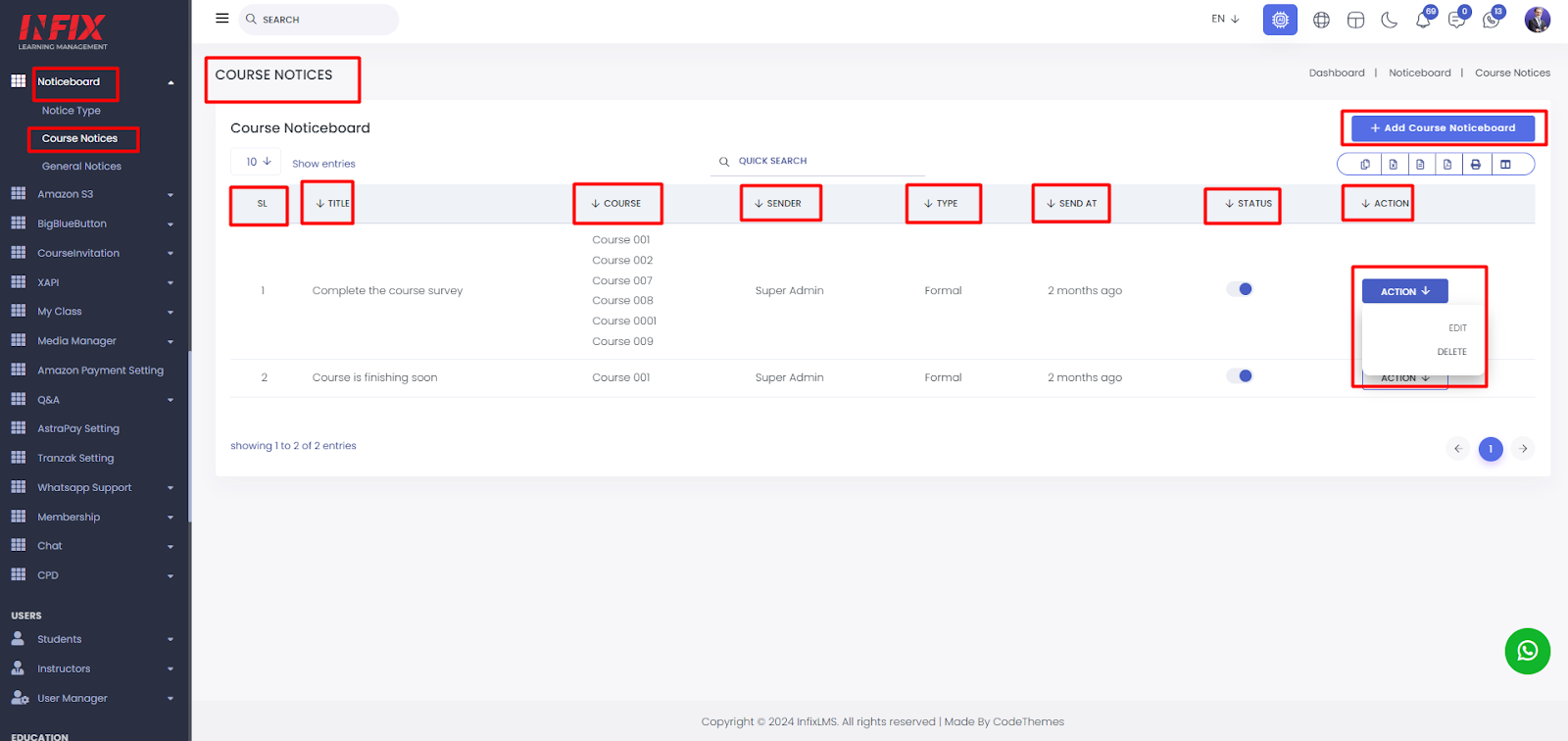Open notifications bell with 69 badge
This screenshot has height=741, width=1568.
tap(1424, 19)
